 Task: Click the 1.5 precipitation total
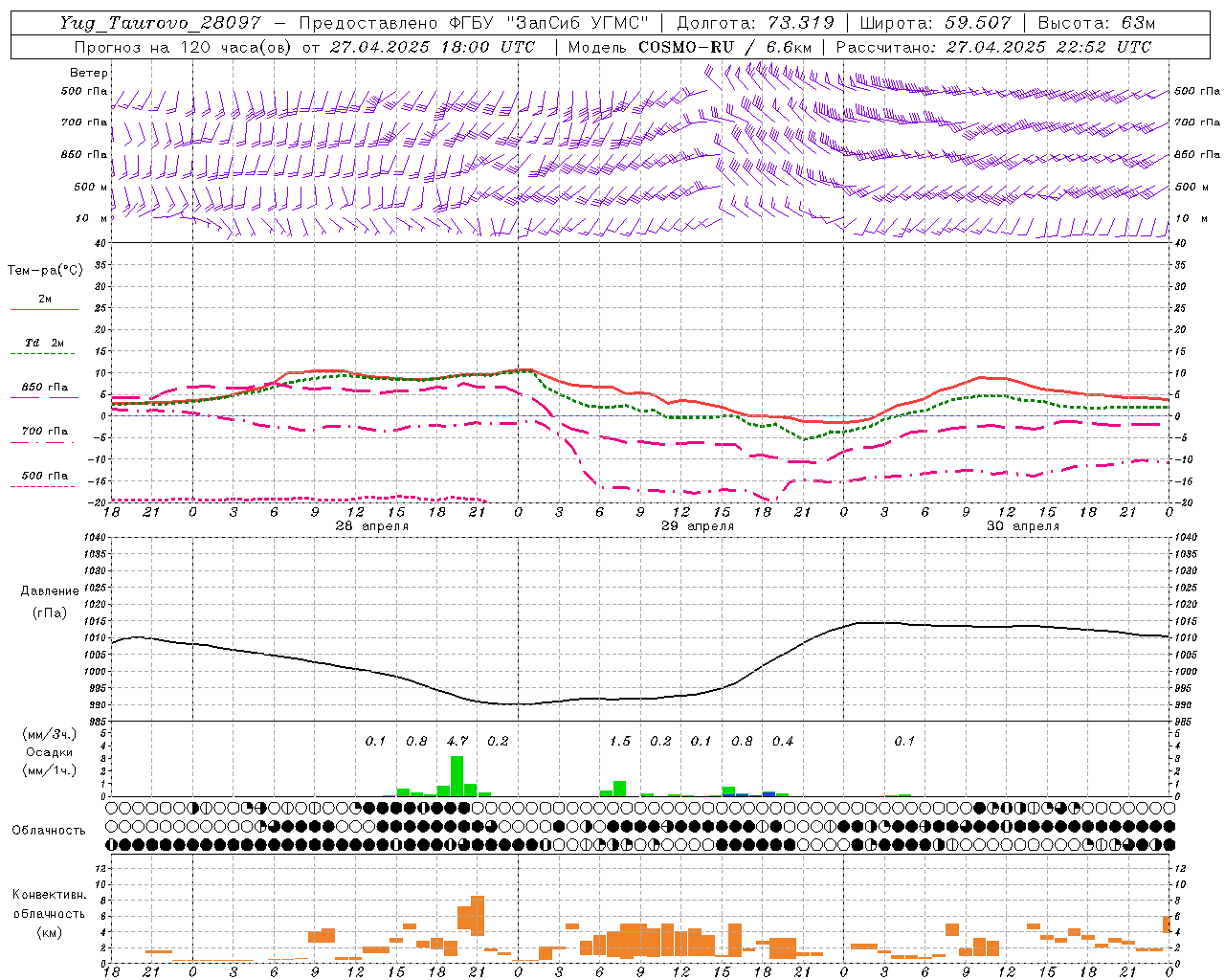620,741
